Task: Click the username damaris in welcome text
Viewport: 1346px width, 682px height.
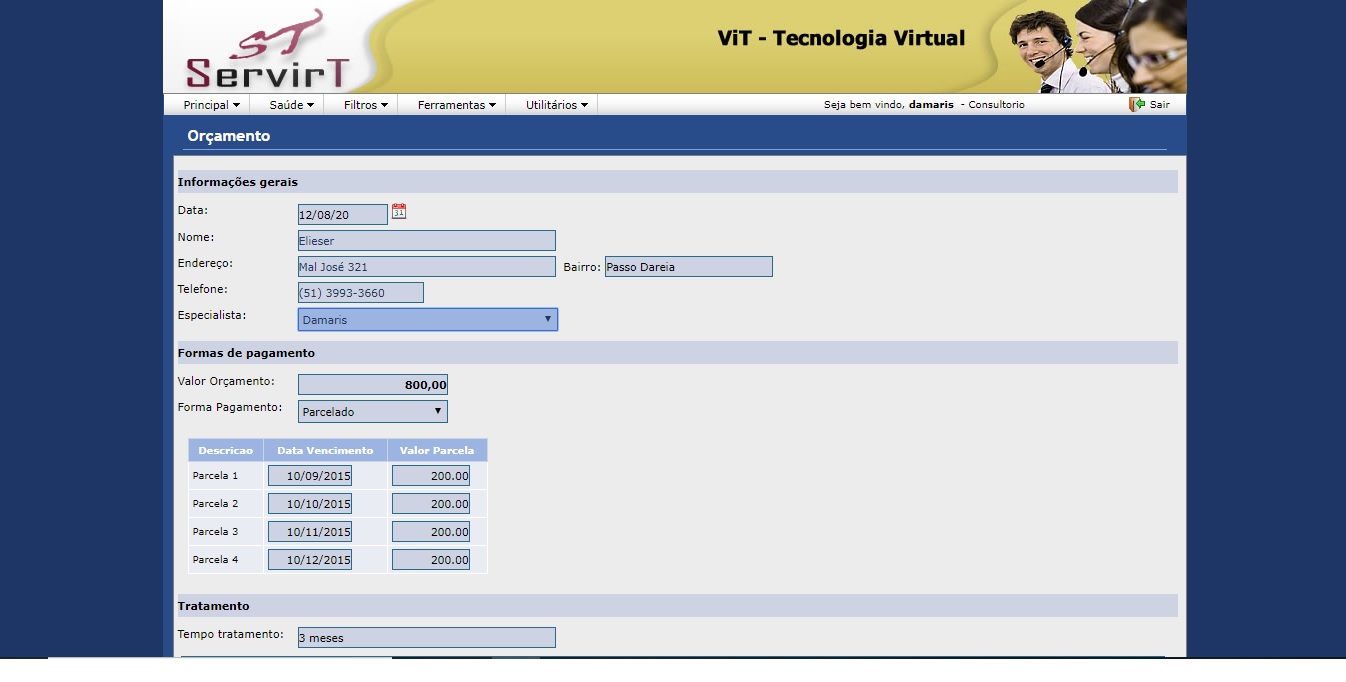Action: coord(931,105)
